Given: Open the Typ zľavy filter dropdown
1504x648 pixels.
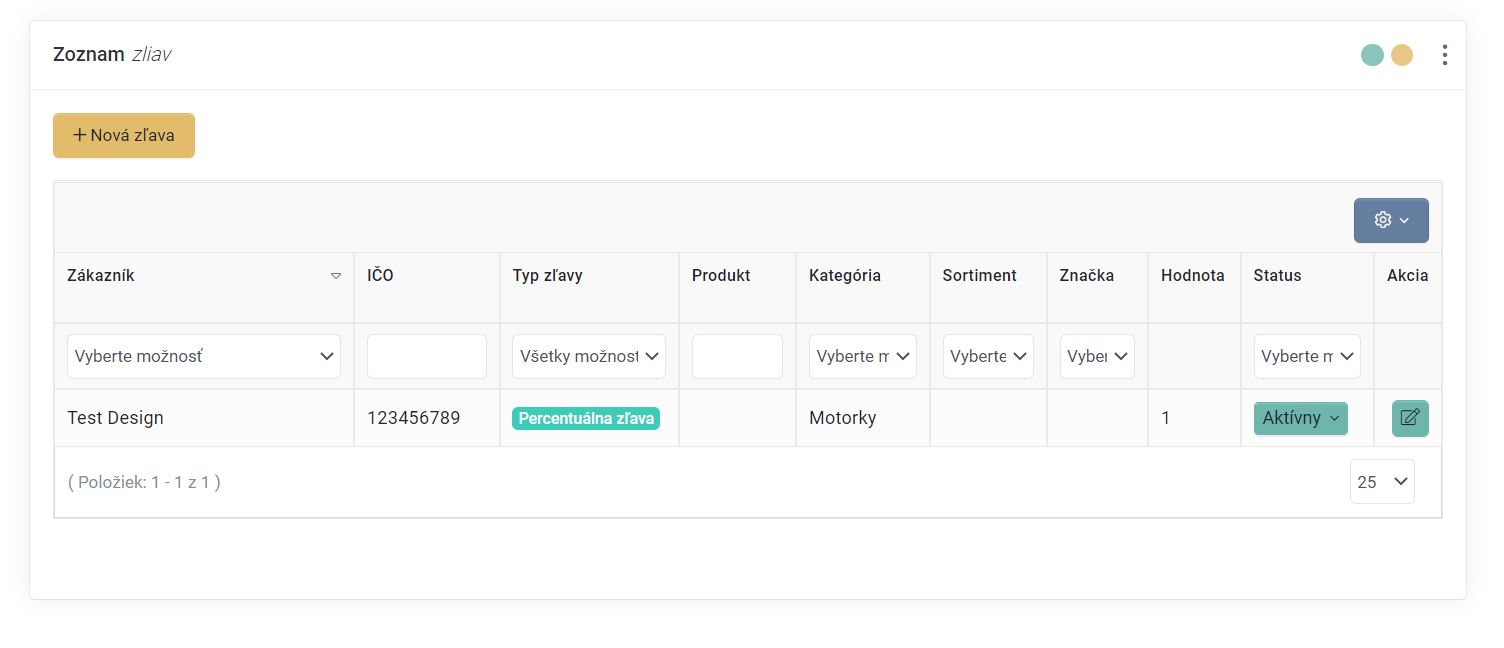Looking at the screenshot, I should coord(588,356).
